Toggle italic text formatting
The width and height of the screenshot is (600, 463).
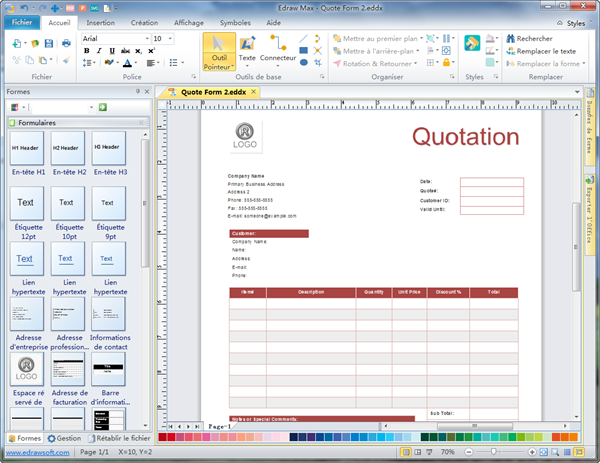point(100,51)
